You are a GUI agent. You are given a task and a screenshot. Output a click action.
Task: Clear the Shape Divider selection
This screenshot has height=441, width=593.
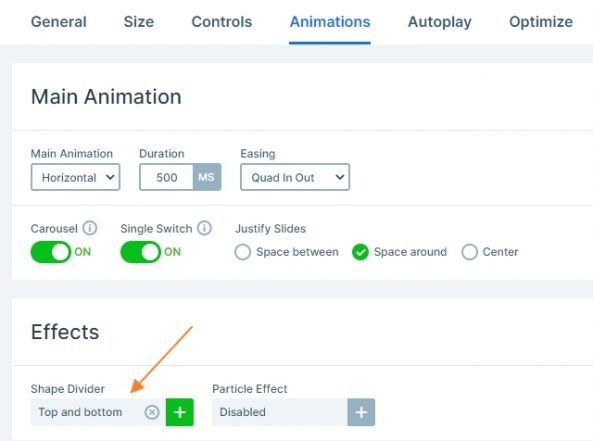click(x=152, y=412)
